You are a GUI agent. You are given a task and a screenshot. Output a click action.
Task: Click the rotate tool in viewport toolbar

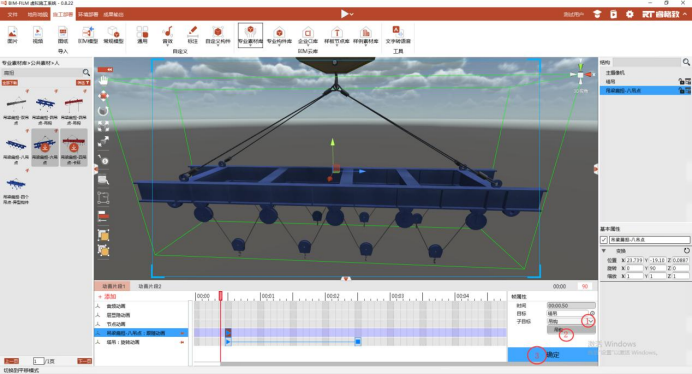103,110
